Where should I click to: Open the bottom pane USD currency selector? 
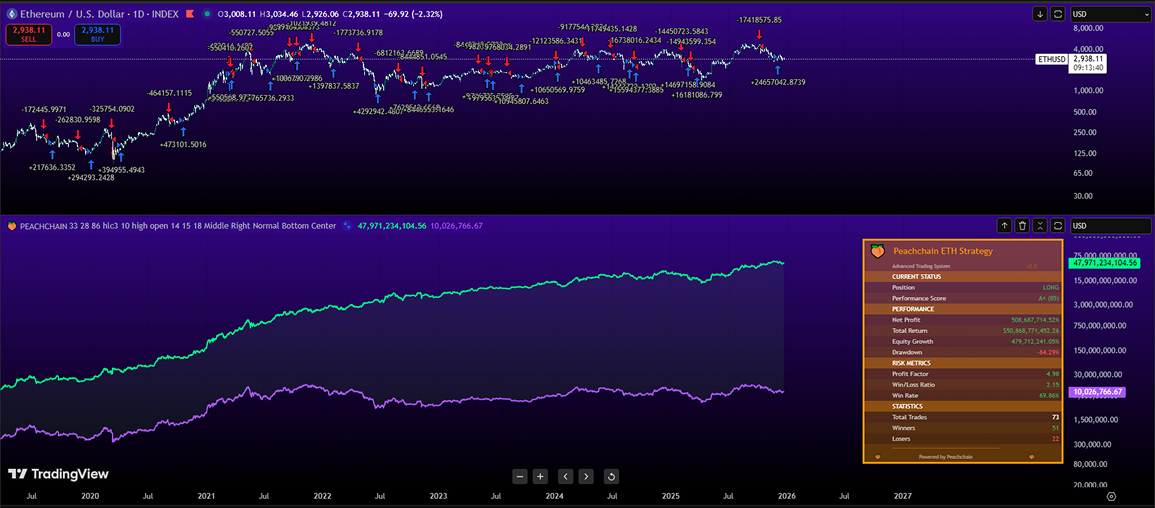pyautogui.click(x=1110, y=226)
